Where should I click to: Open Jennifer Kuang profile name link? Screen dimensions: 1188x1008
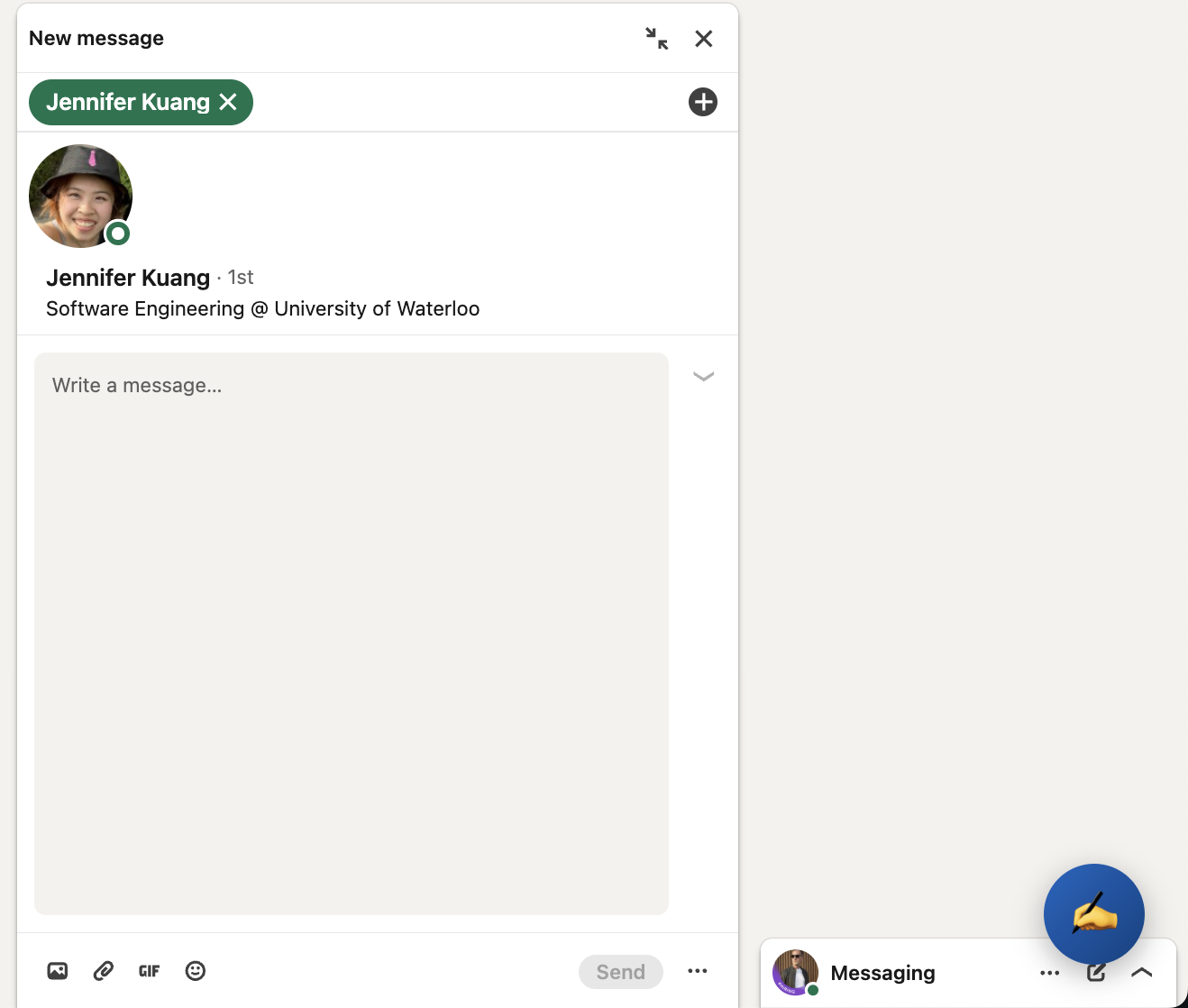128,278
